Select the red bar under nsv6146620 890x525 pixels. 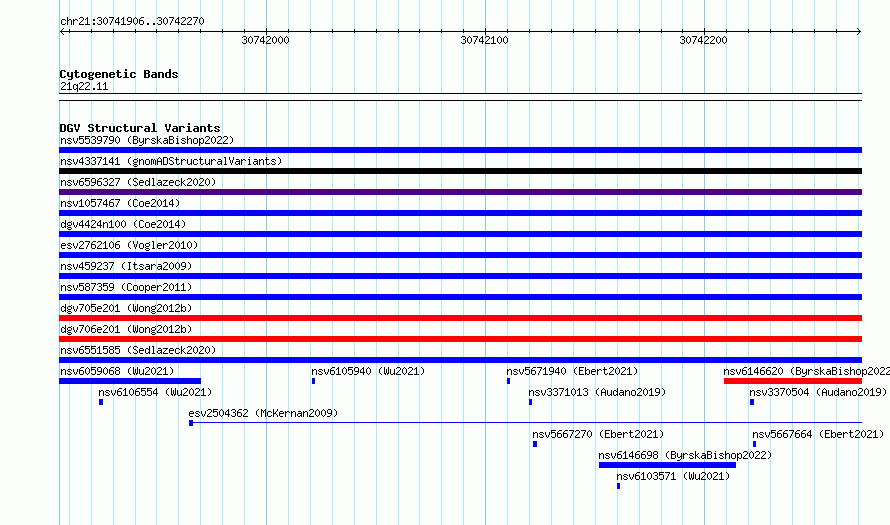point(793,381)
